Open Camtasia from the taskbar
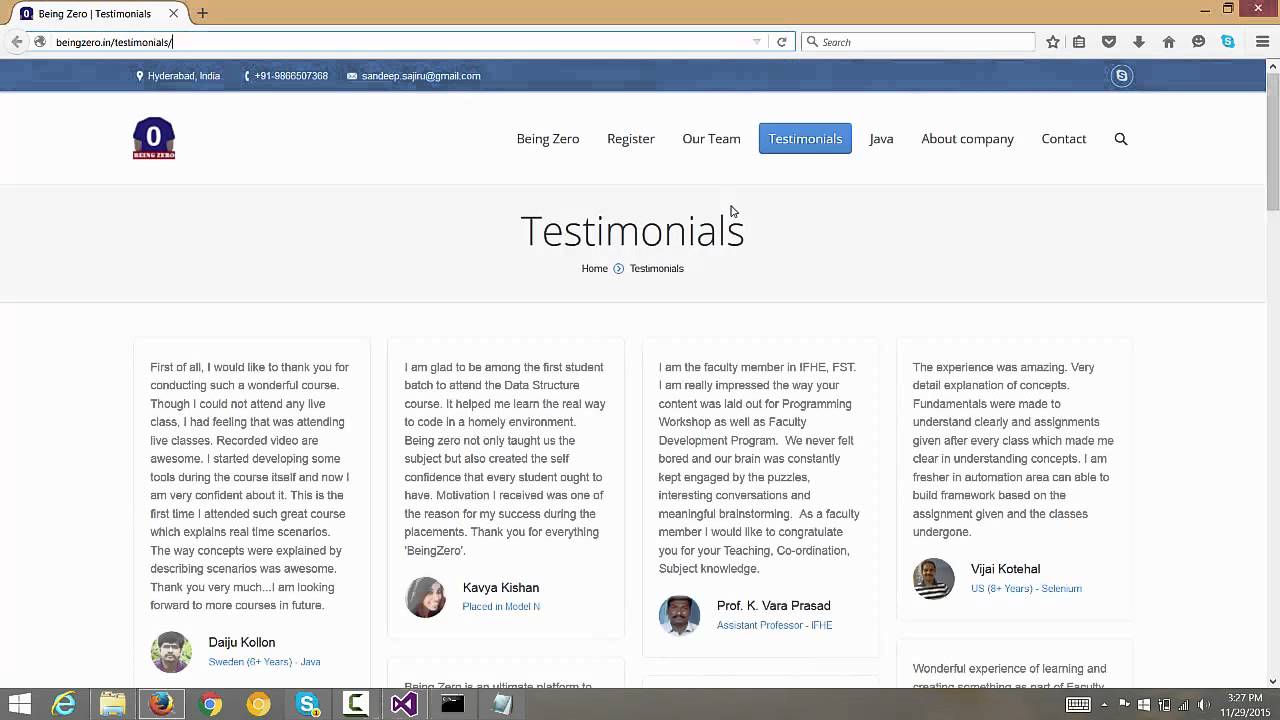The height and width of the screenshot is (720, 1280). click(356, 704)
